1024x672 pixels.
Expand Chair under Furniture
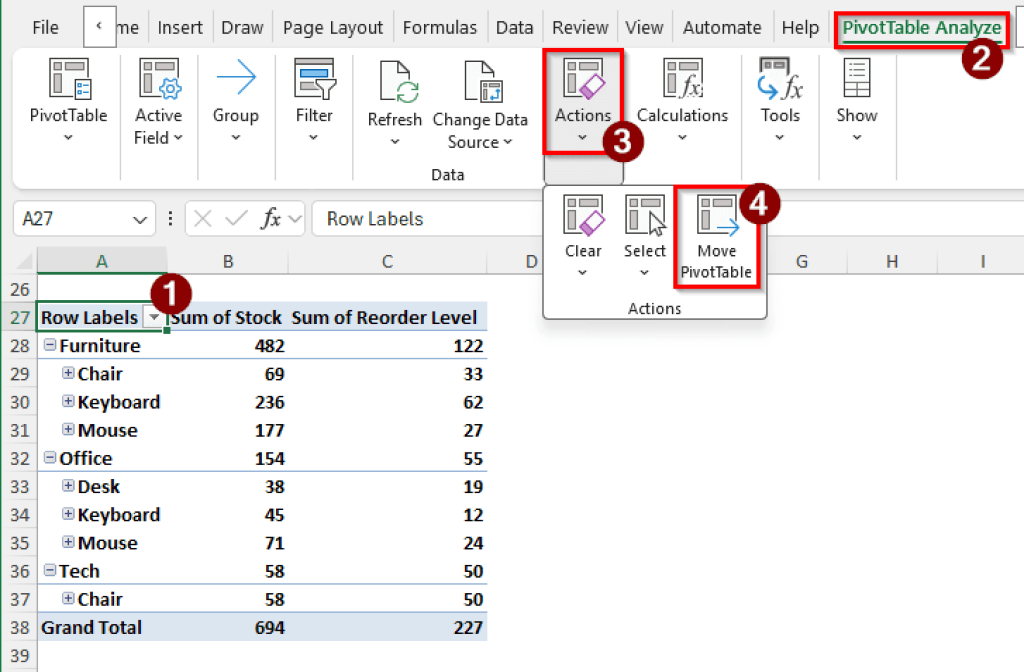tap(67, 374)
